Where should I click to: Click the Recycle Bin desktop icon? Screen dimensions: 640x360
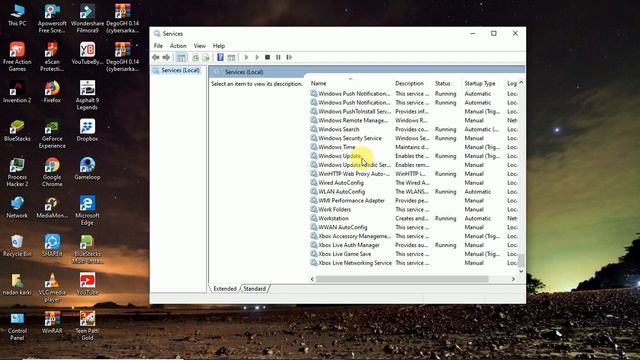[x=17, y=245]
